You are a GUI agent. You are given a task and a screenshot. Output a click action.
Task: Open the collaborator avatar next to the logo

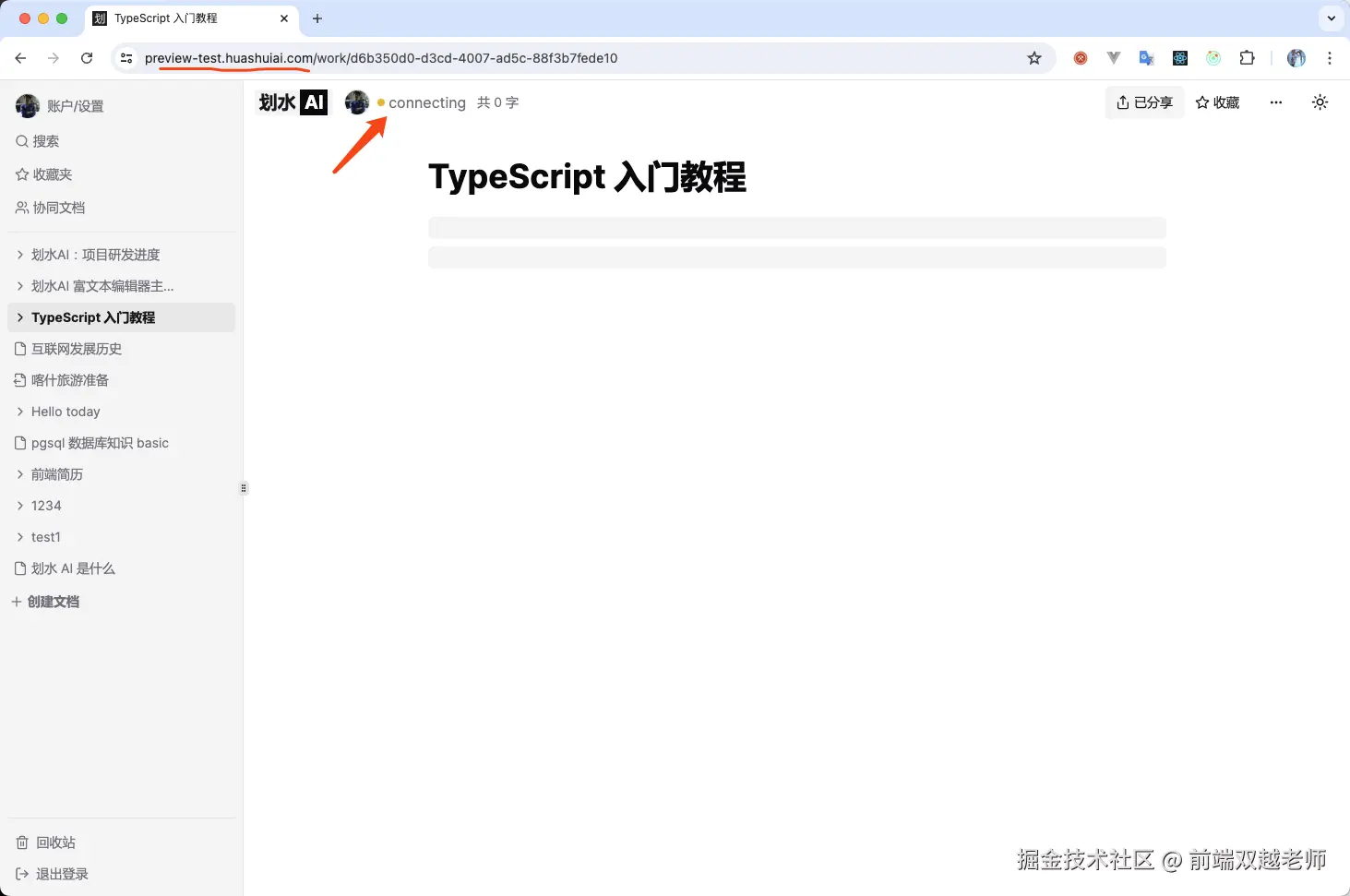(357, 102)
